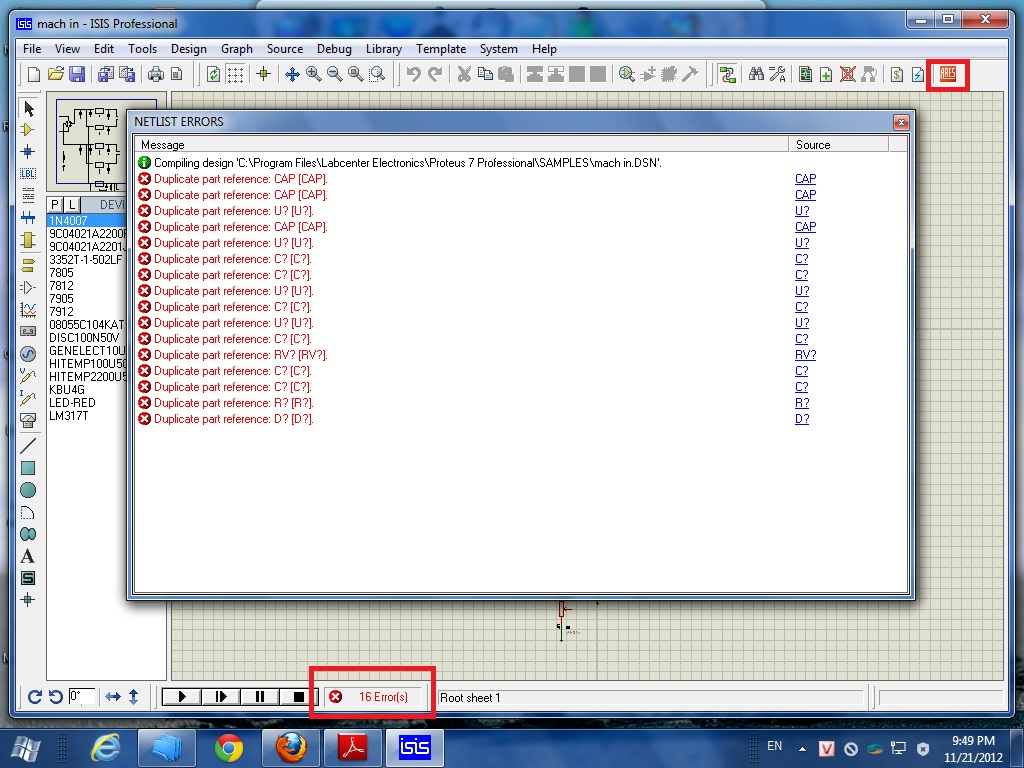The image size is (1024, 768).
Task: Click the ARES netlist transfer icon
Action: (x=947, y=74)
